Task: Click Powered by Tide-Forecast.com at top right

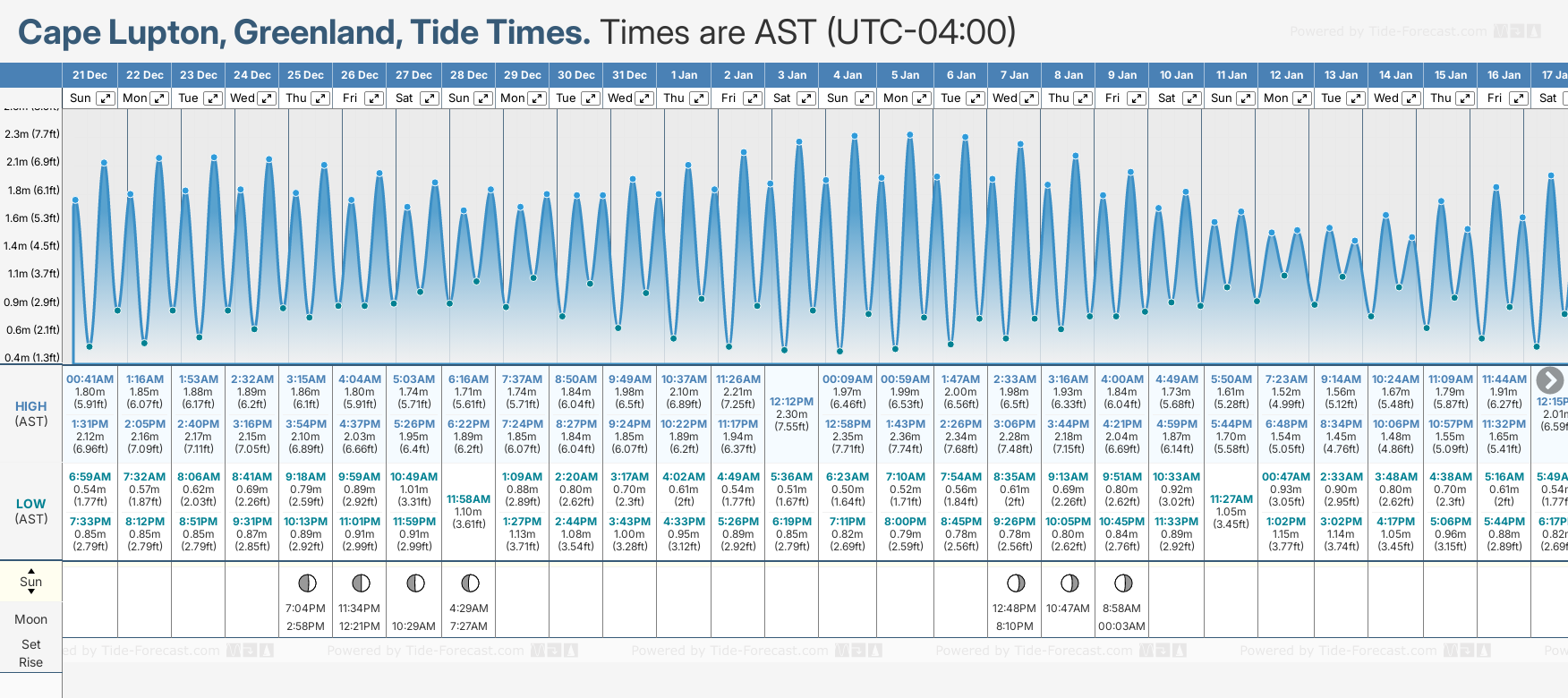Action: [x=1387, y=31]
